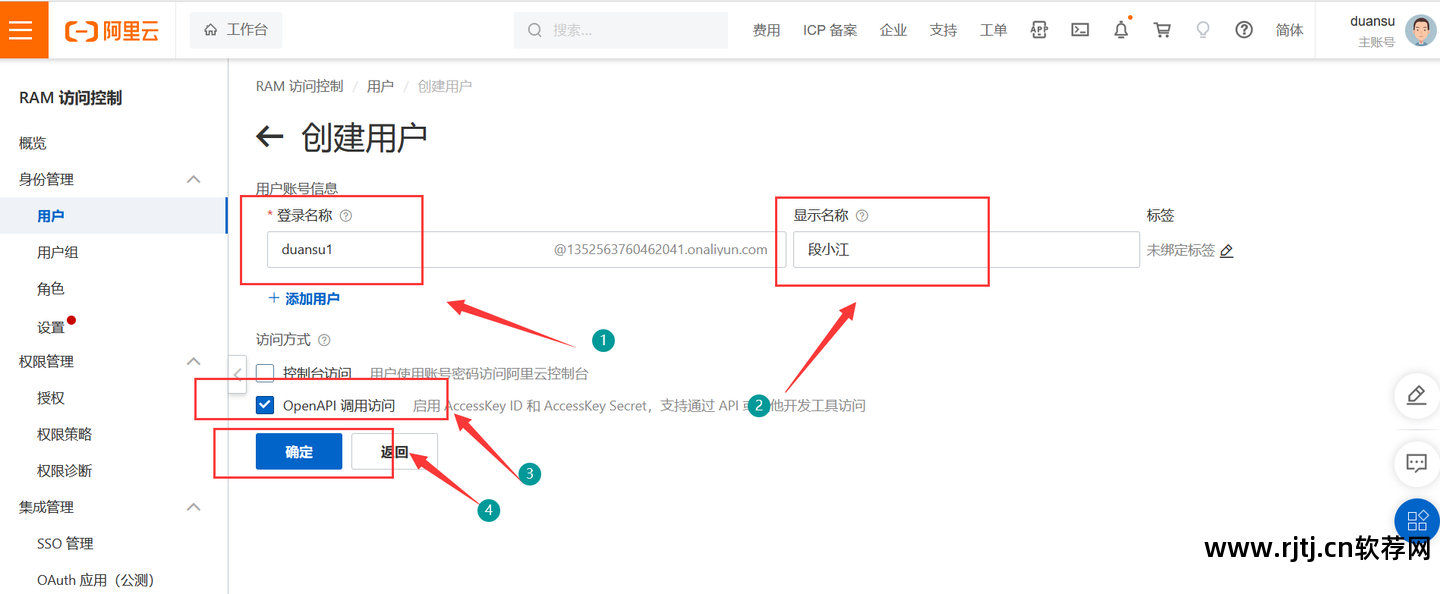
Task: Click the Alibaba Cloud logo
Action: (112, 31)
